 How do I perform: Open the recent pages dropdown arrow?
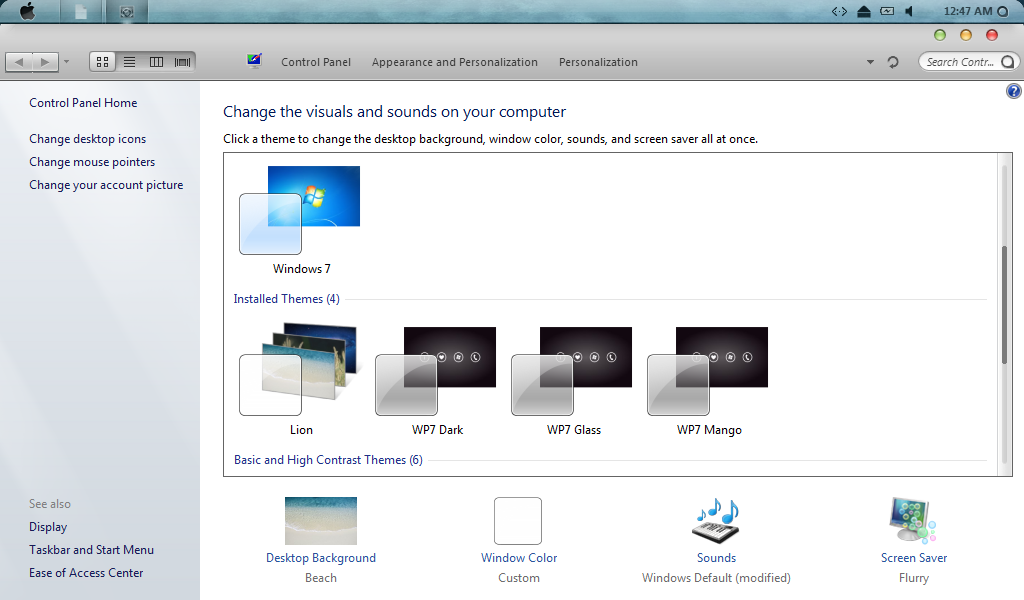coord(66,62)
